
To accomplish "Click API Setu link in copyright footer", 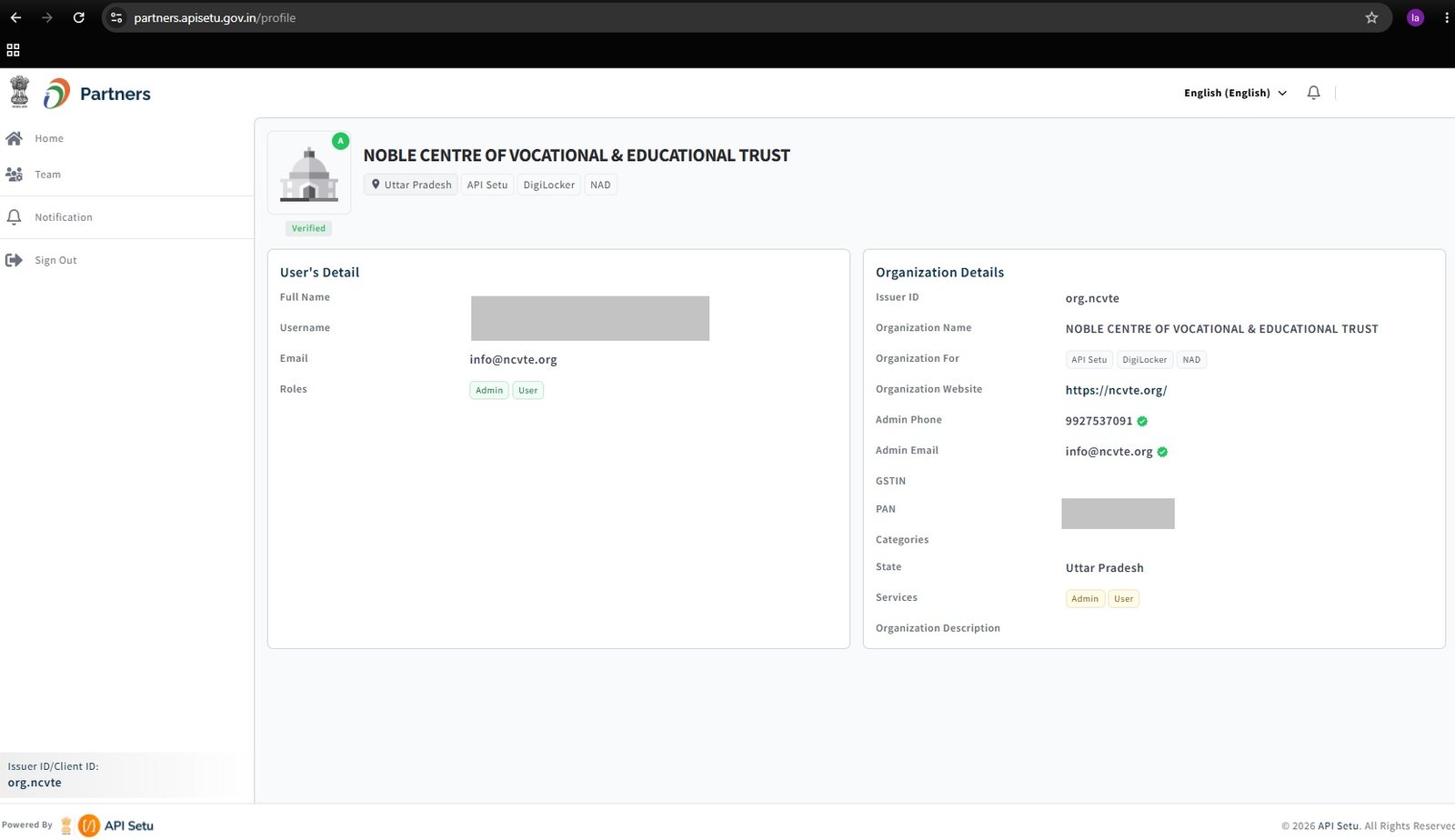I will 1339,826.
